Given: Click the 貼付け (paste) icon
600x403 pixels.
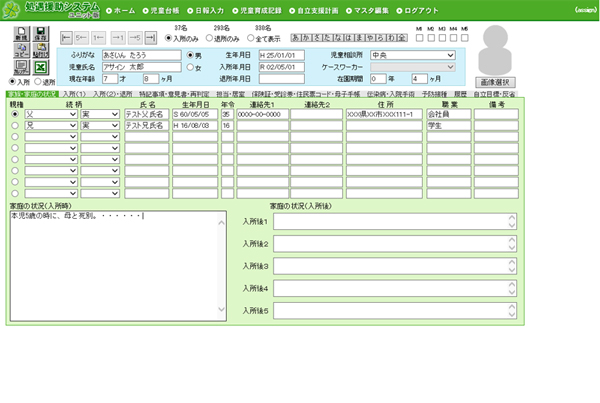Looking at the screenshot, I should [41, 51].
